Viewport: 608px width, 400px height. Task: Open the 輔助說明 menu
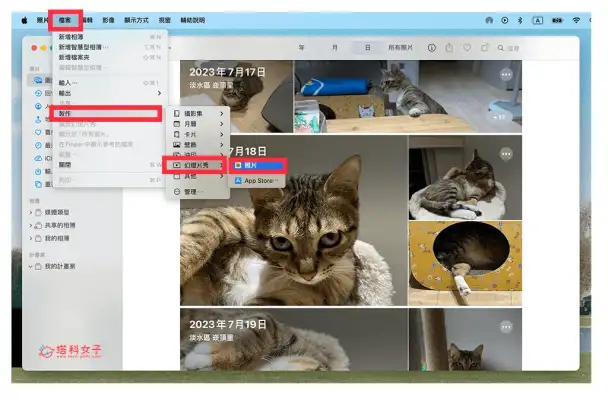coord(193,20)
